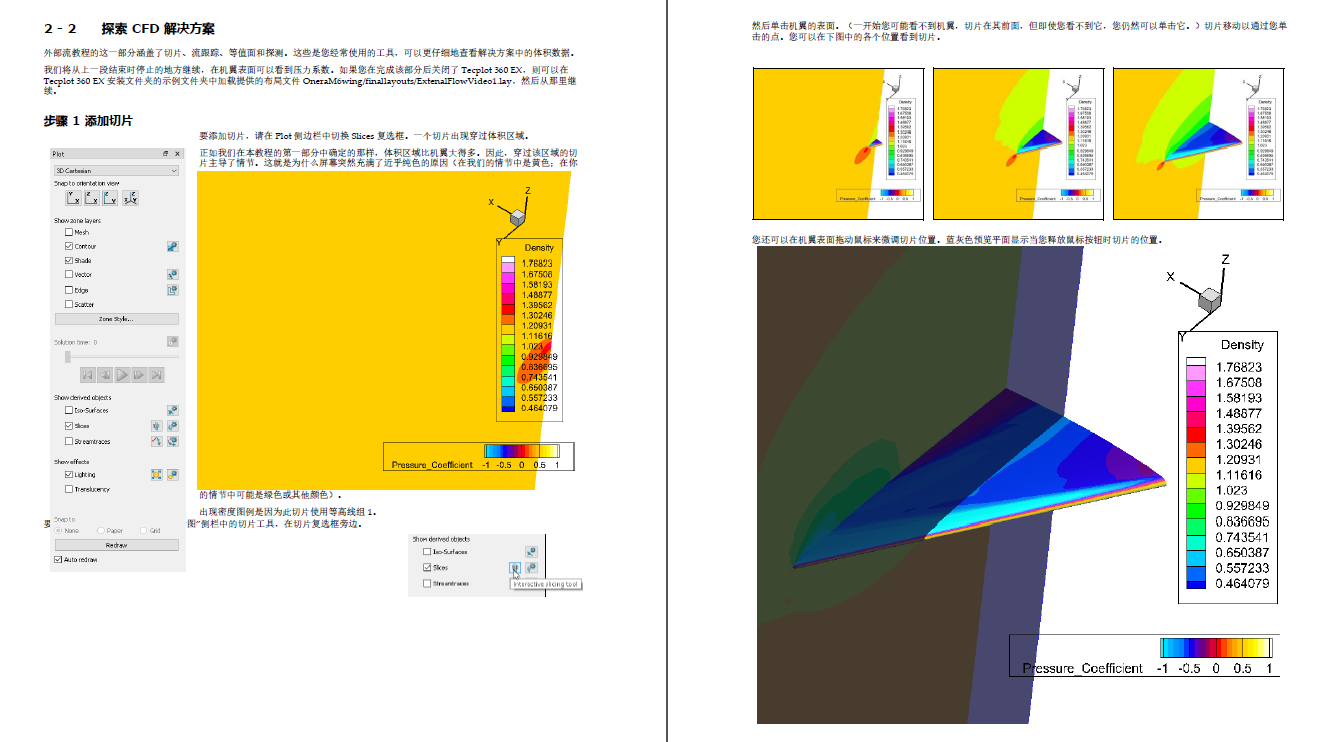
Task: Open the Streamtraces details icon
Action: (171, 440)
